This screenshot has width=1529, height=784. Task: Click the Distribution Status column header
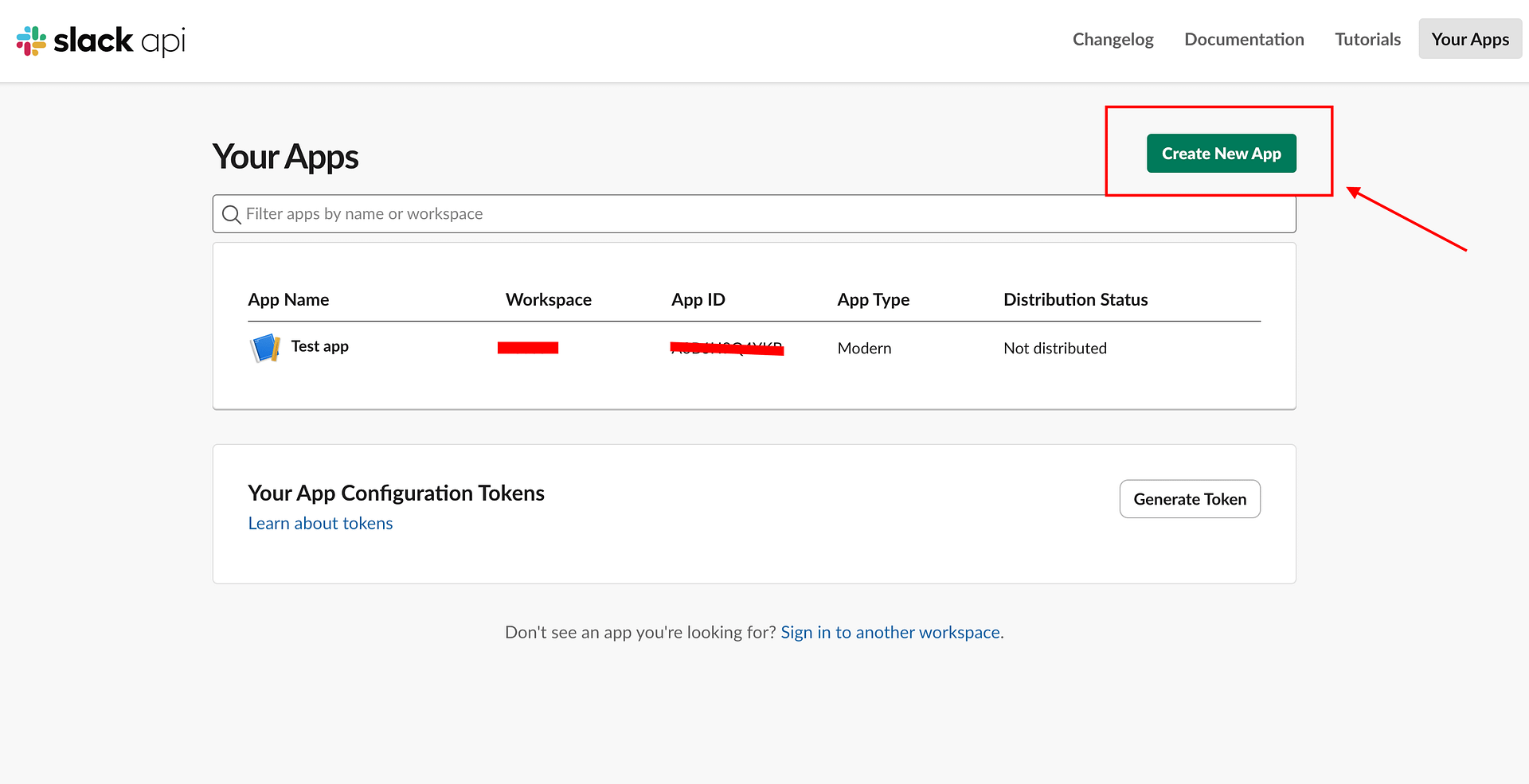1075,299
